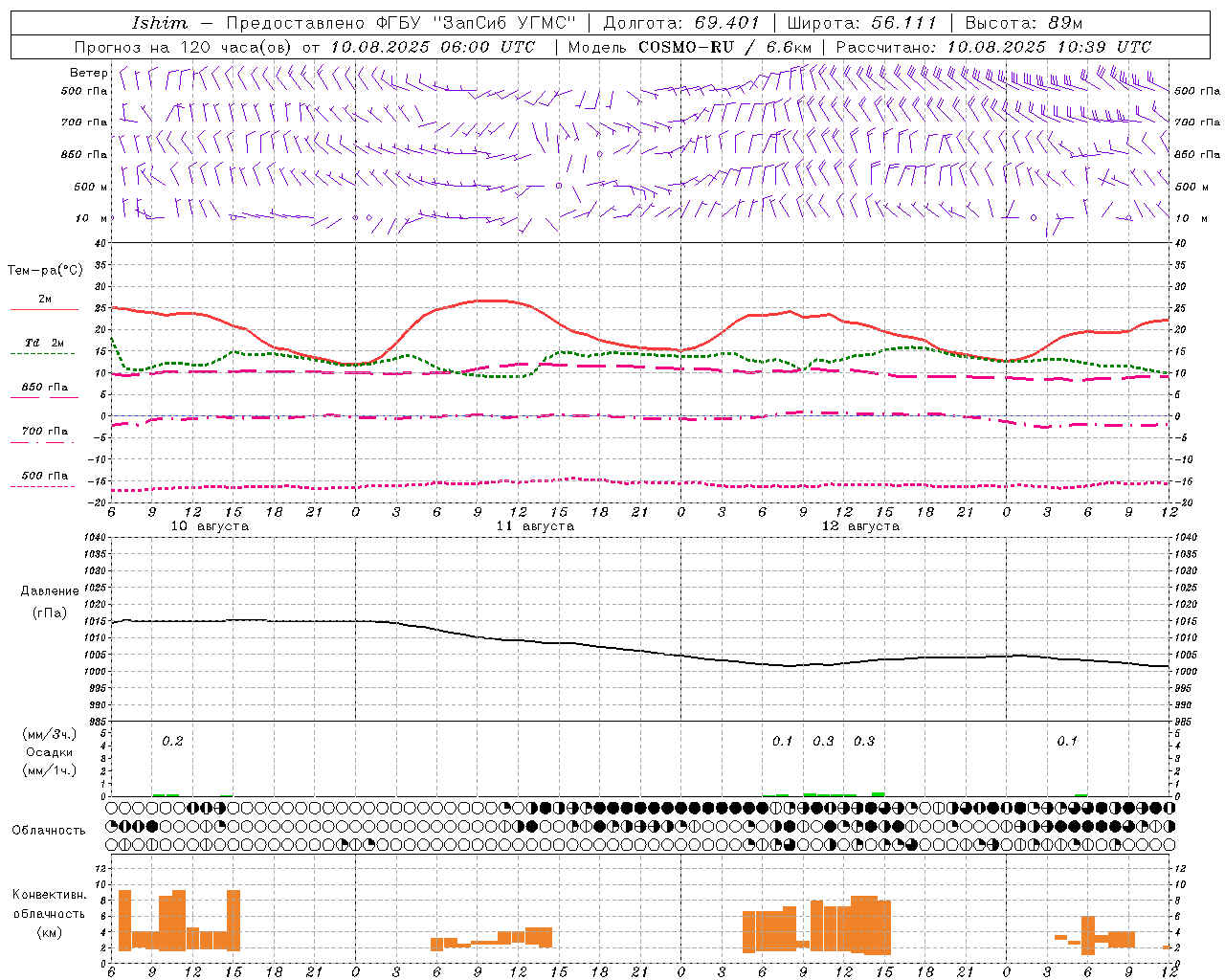
Task: Click the model name "COSMO-RU / 6.6км"
Action: (x=725, y=47)
